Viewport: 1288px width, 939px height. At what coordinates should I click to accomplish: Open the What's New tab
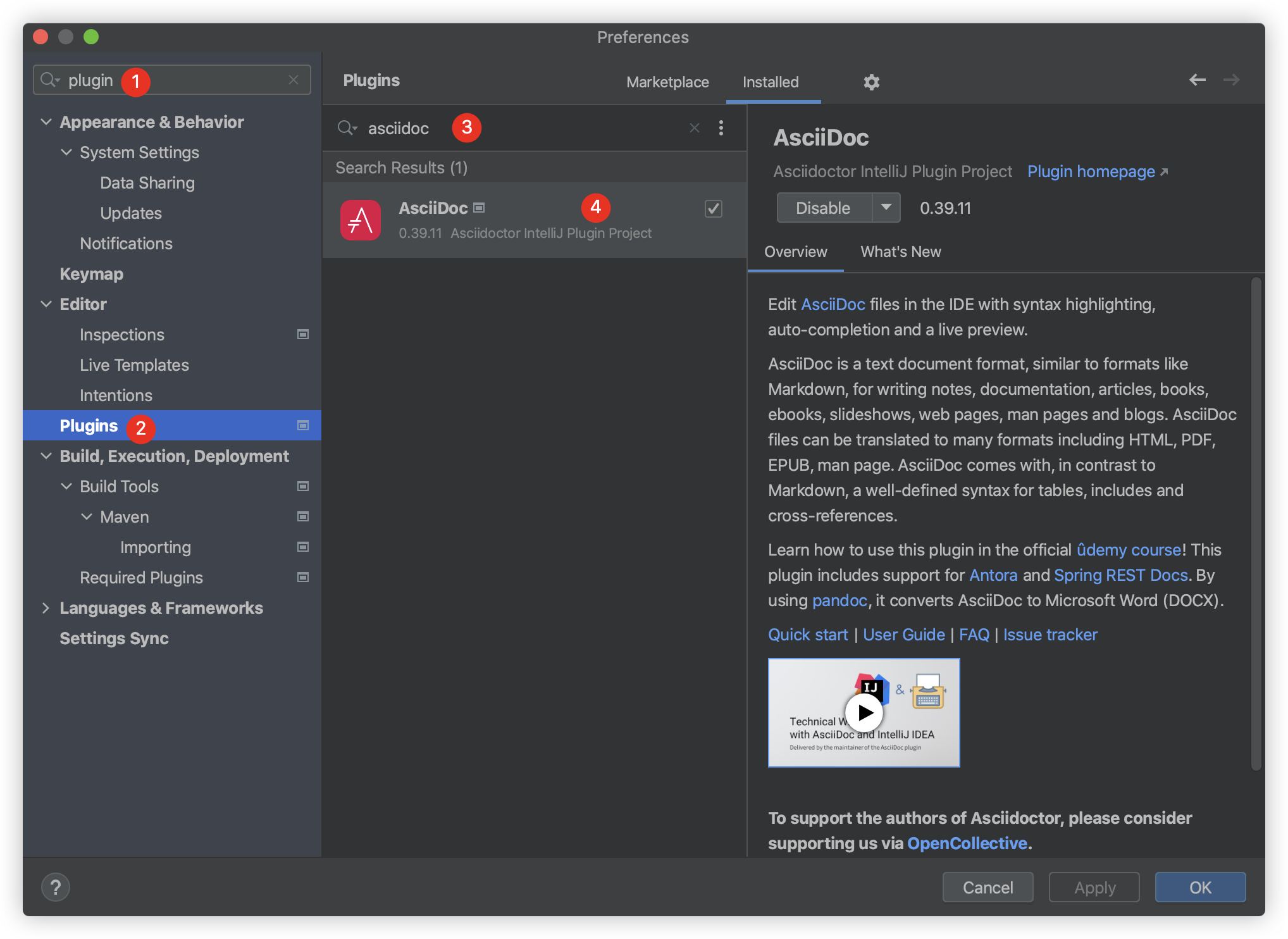point(900,252)
